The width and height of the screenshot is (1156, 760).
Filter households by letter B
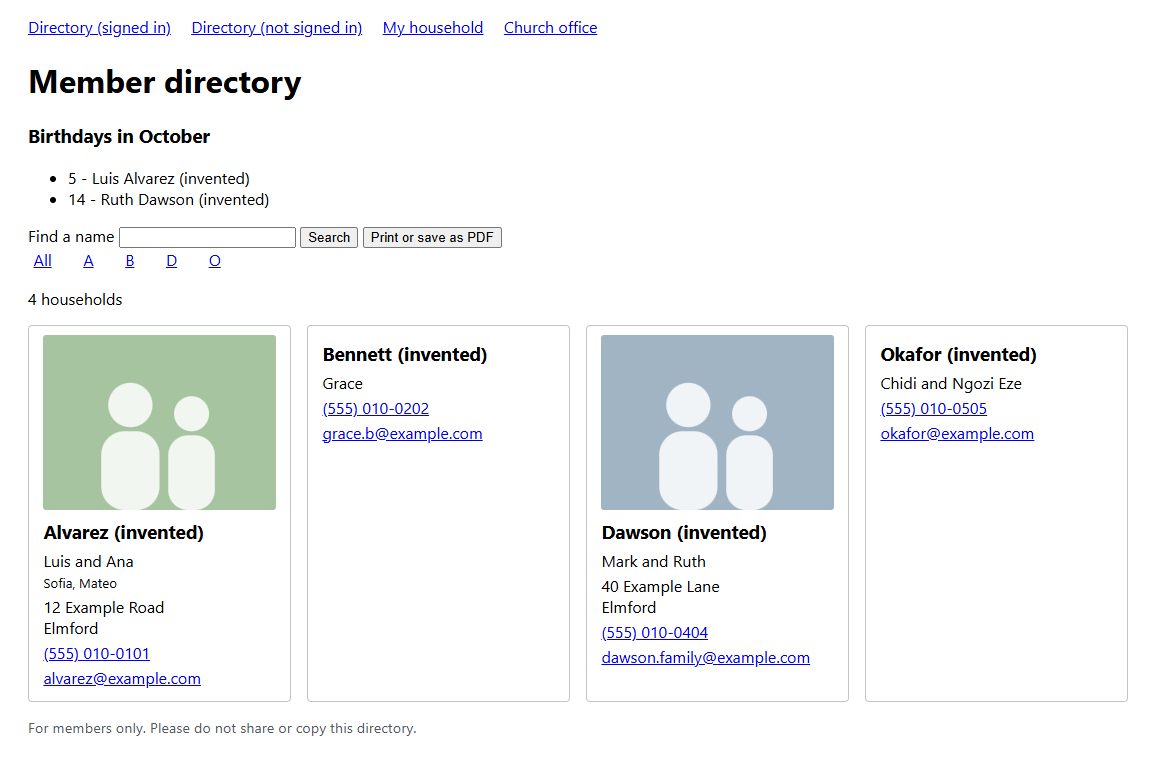[x=130, y=261]
